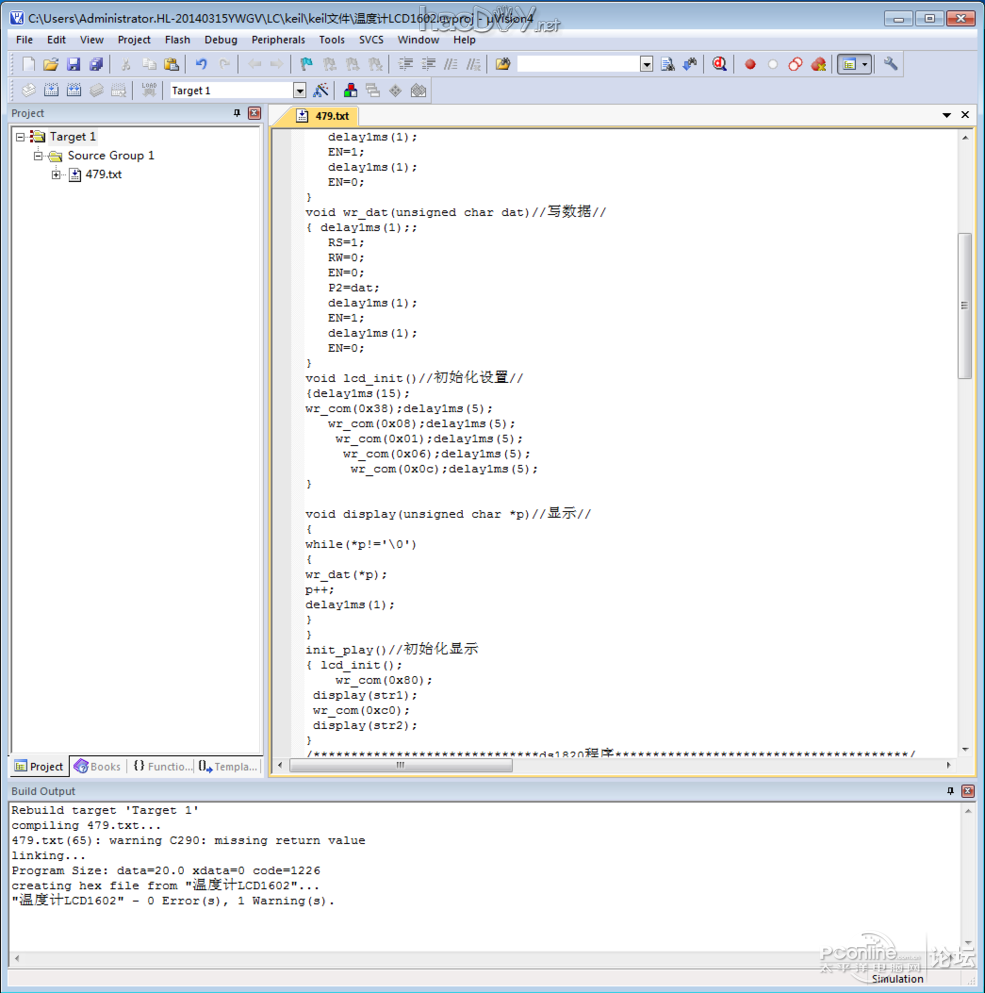Open Target Options with the magic wand icon
Screen dimensions: 985x993
(x=321, y=90)
